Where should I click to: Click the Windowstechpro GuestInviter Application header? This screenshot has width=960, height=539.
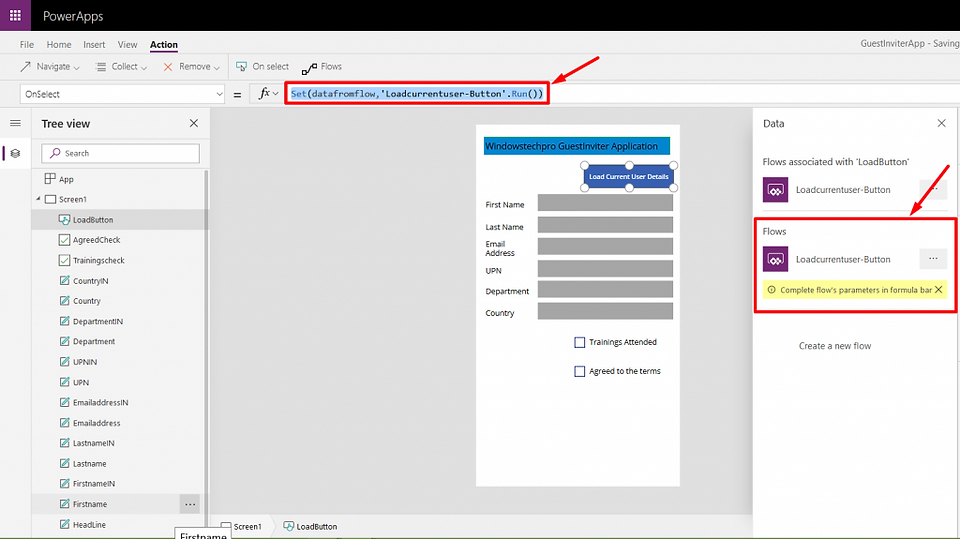coord(577,146)
